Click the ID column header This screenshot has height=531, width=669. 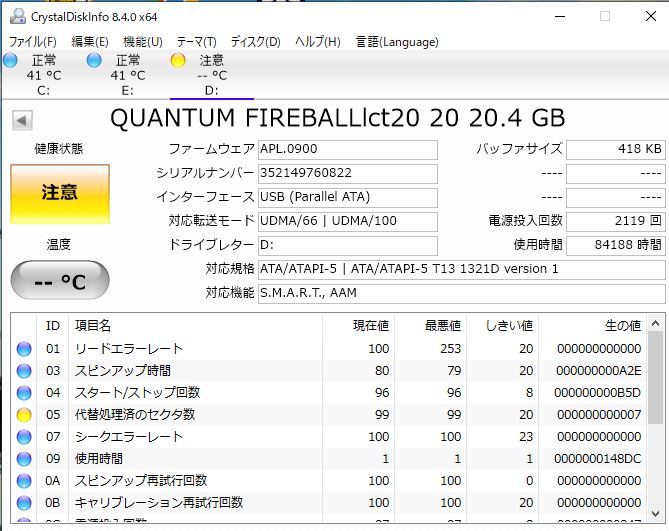coord(52,326)
